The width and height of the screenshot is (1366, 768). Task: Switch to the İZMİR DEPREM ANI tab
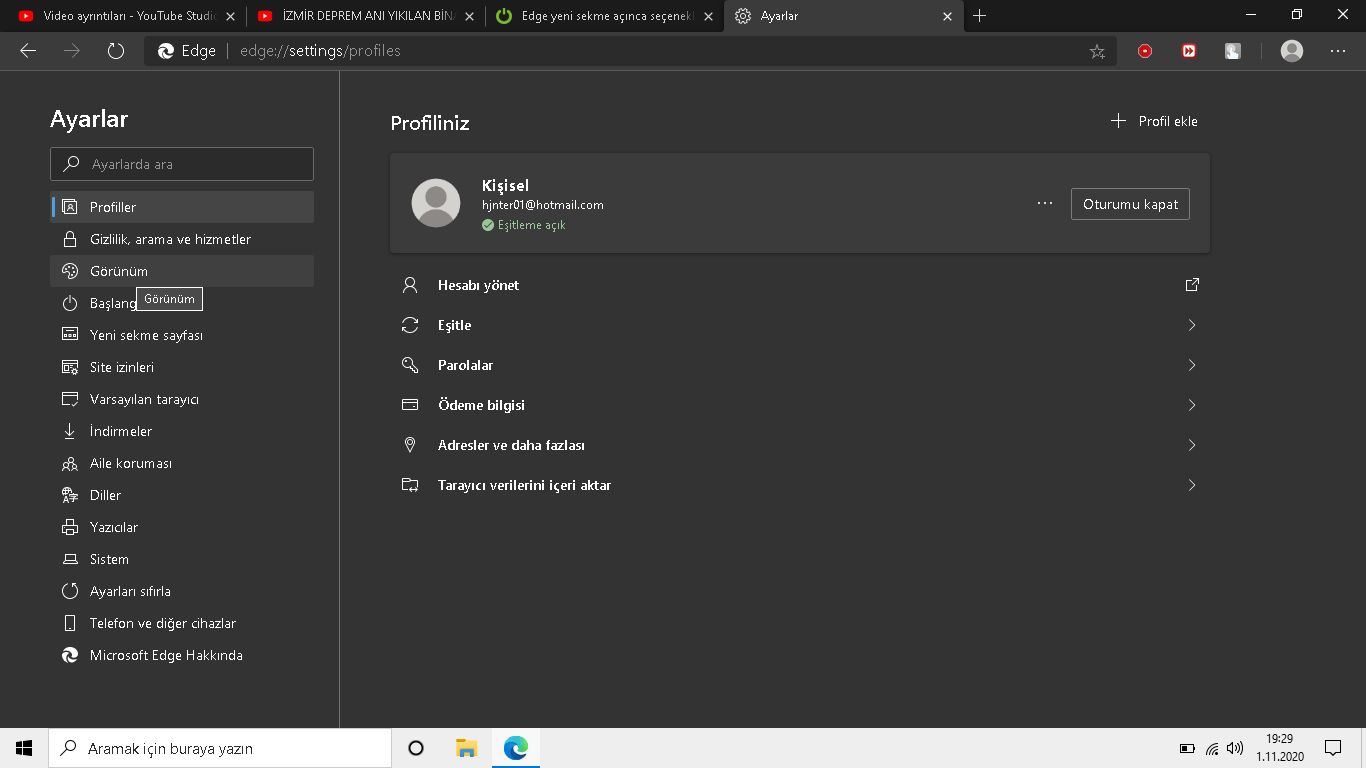coord(365,16)
